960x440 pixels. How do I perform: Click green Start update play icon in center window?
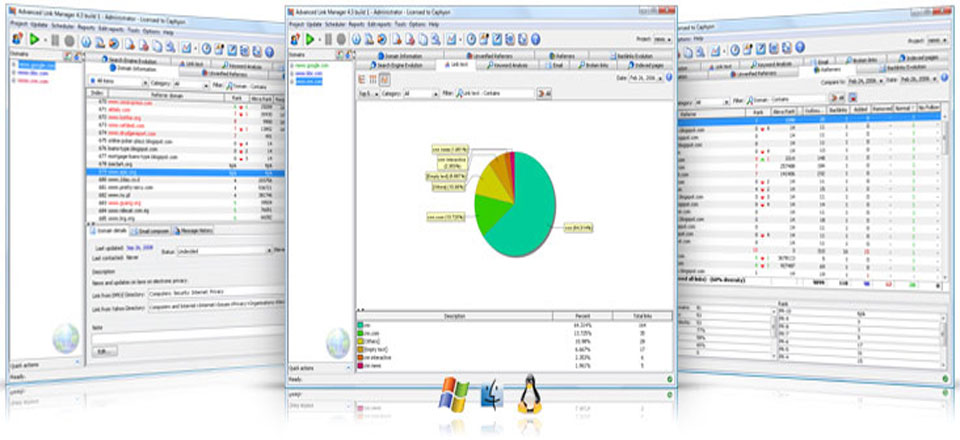pos(309,38)
